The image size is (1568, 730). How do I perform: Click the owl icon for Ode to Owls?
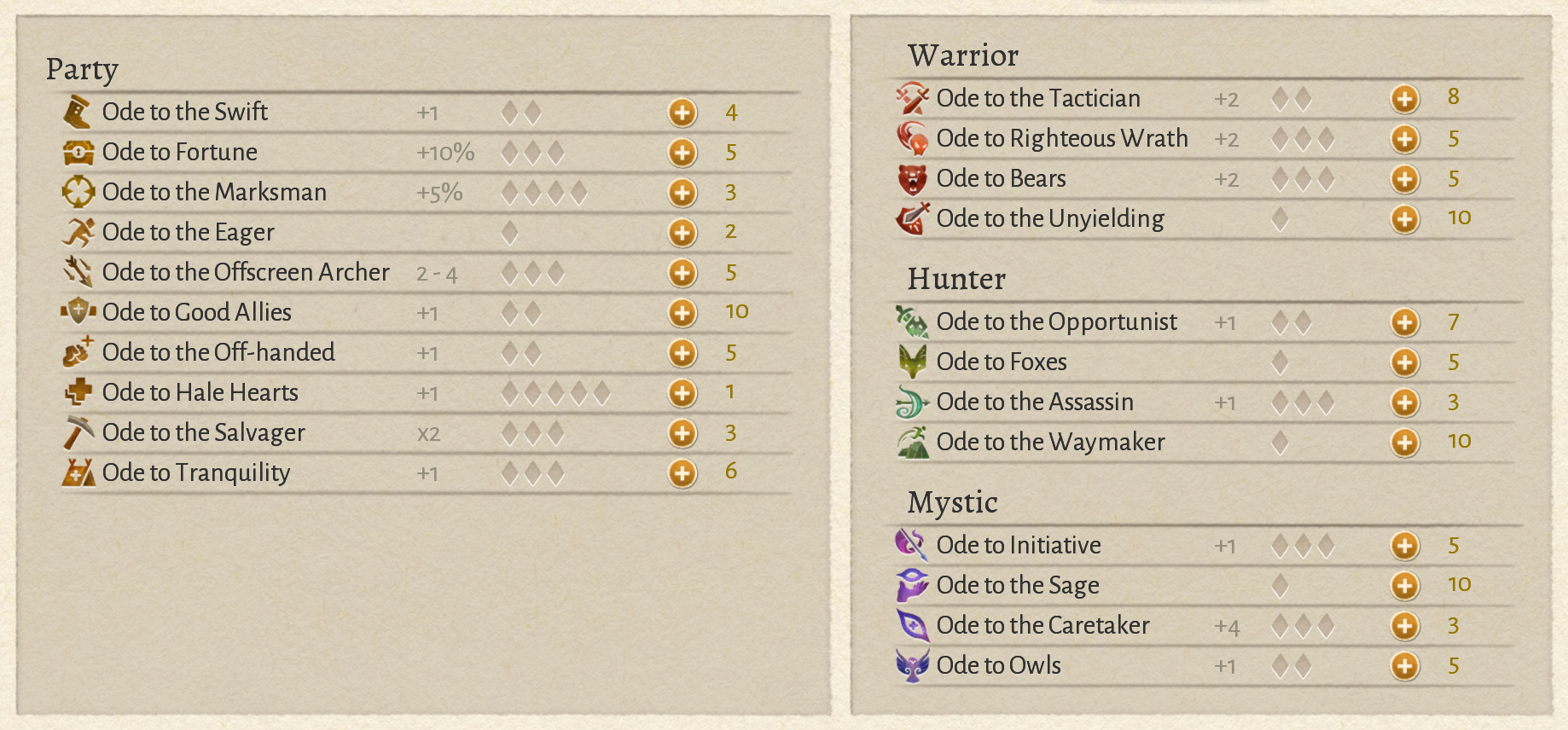(x=912, y=666)
